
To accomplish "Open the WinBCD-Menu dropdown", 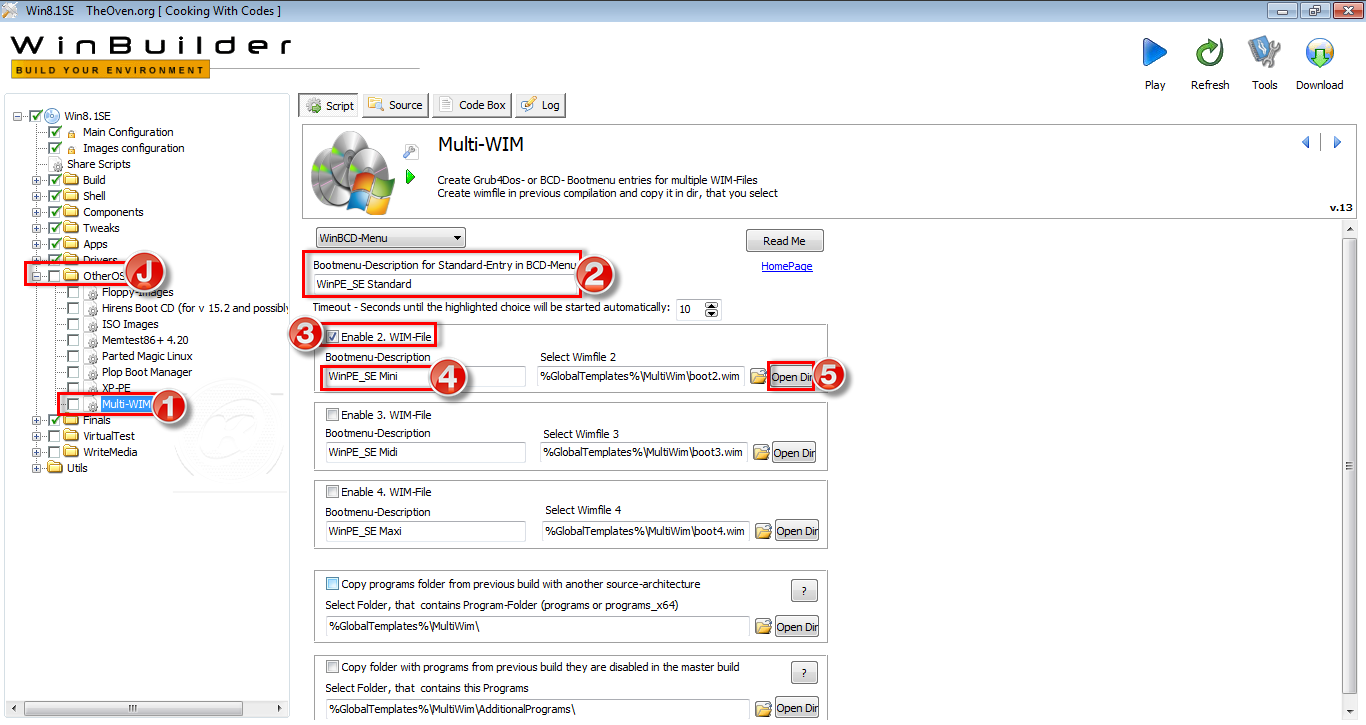I will pyautogui.click(x=390, y=238).
